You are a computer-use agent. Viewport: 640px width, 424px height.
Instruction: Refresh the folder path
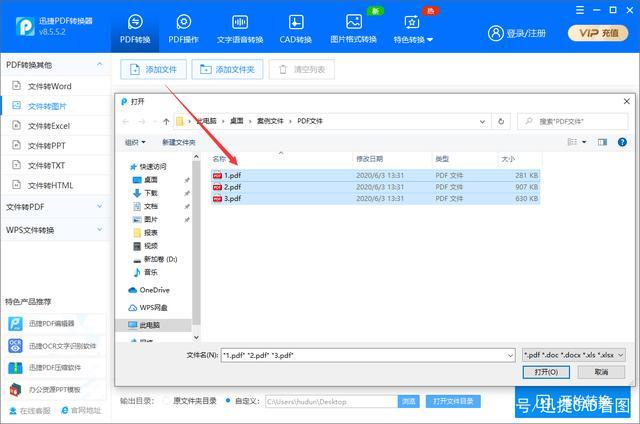tap(501, 121)
